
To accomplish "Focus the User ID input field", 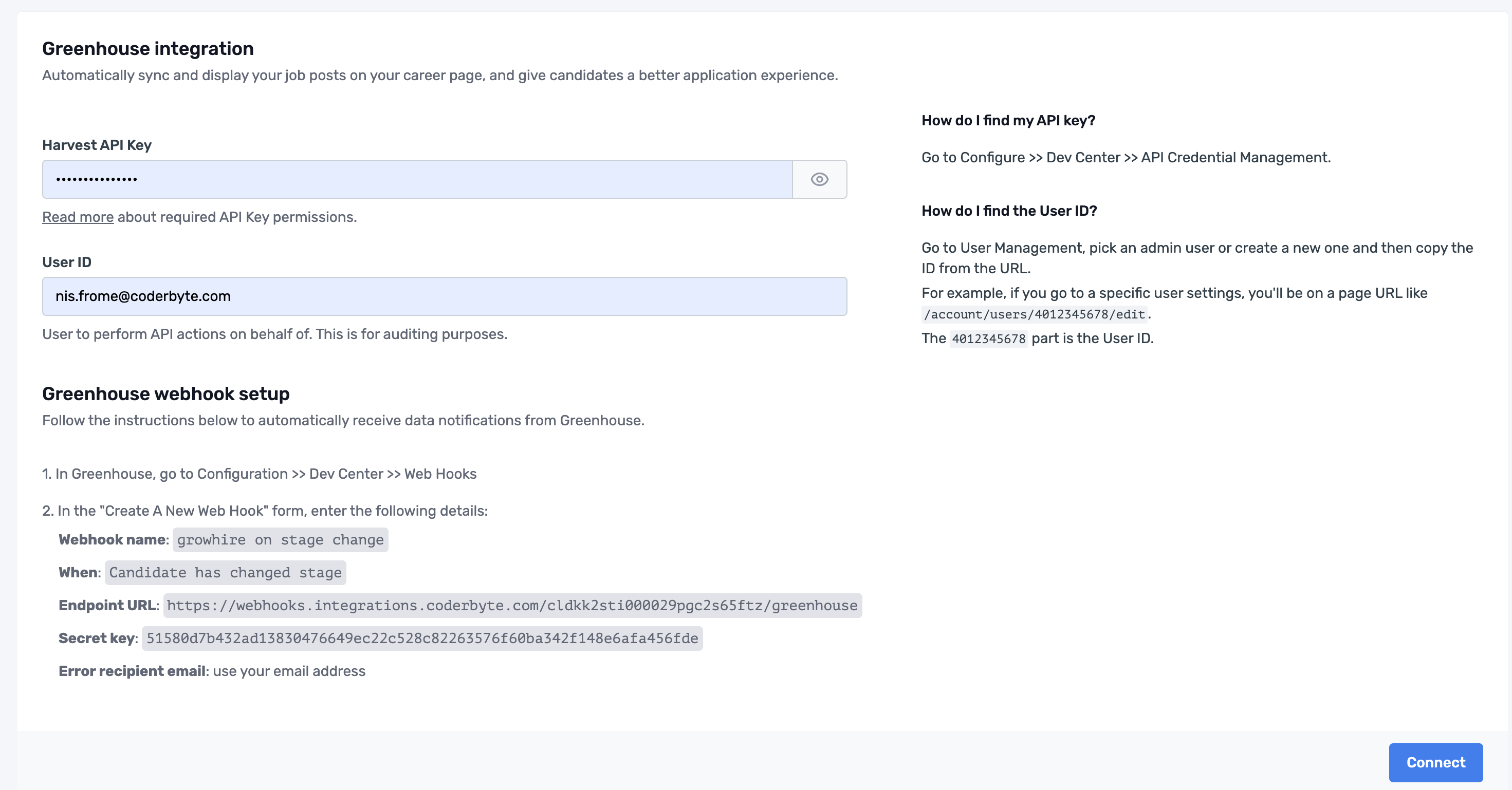I will 444,296.
